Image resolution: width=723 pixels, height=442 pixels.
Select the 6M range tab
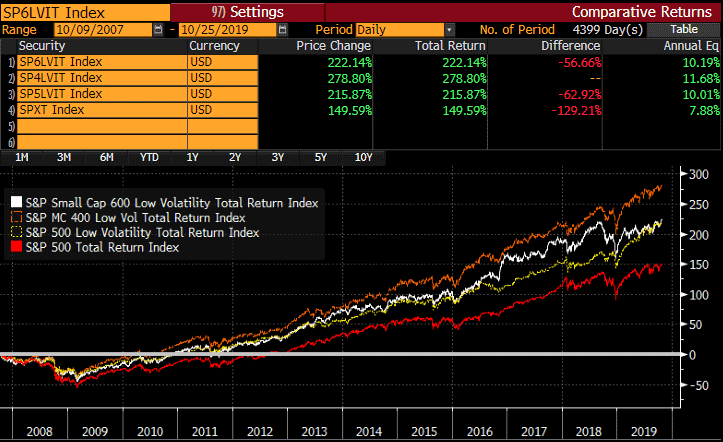107,158
